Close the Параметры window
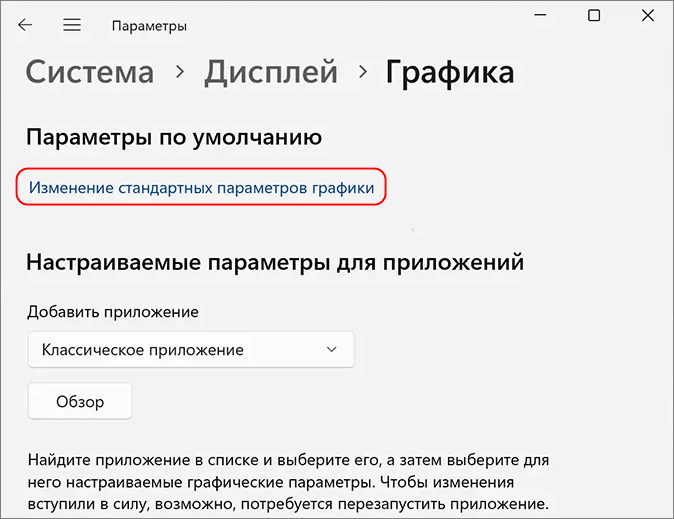This screenshot has height=519, width=674. pyautogui.click(x=647, y=15)
